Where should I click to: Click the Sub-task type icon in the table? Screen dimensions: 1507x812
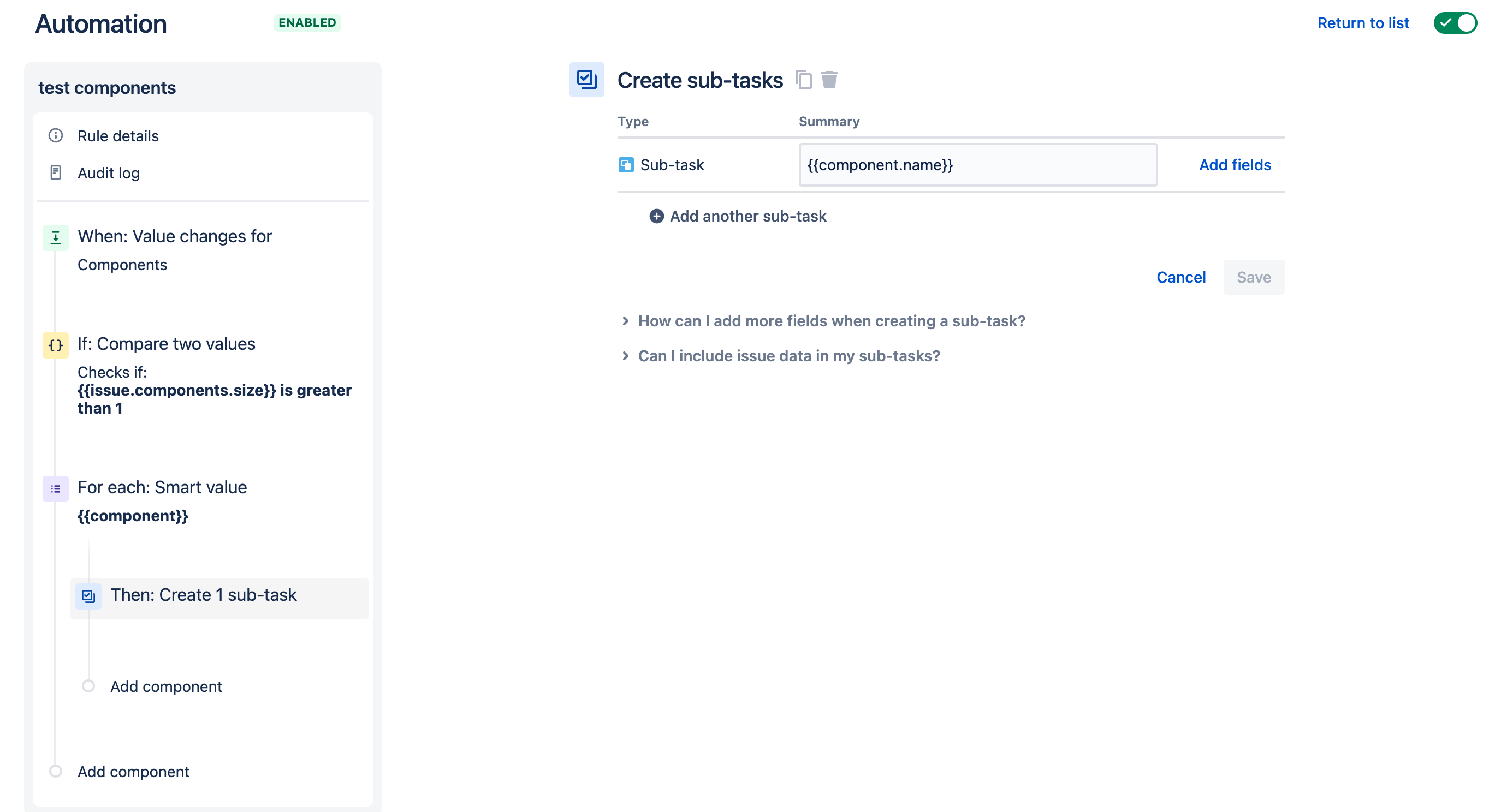(x=625, y=165)
